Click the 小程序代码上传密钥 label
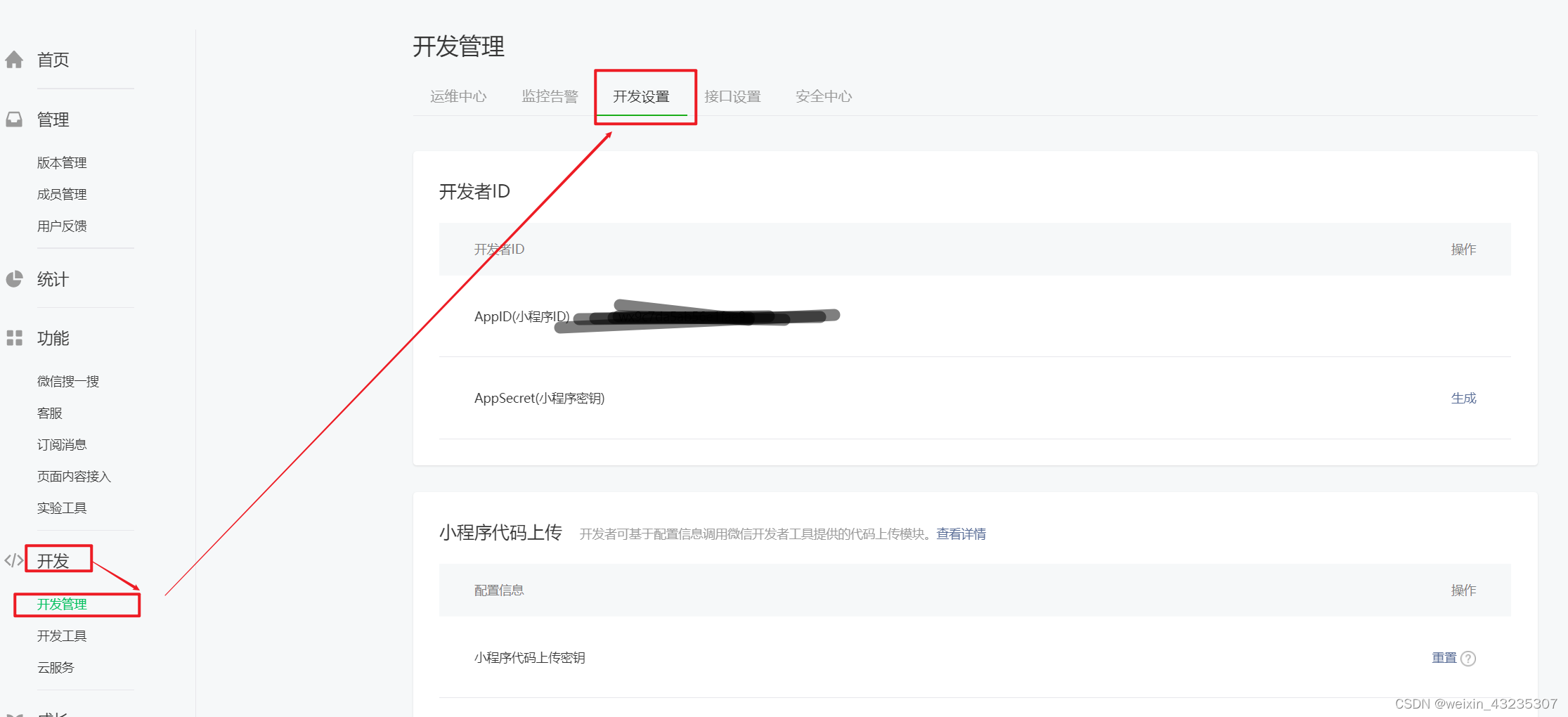Viewport: 1568px width, 717px height. pyautogui.click(x=529, y=657)
